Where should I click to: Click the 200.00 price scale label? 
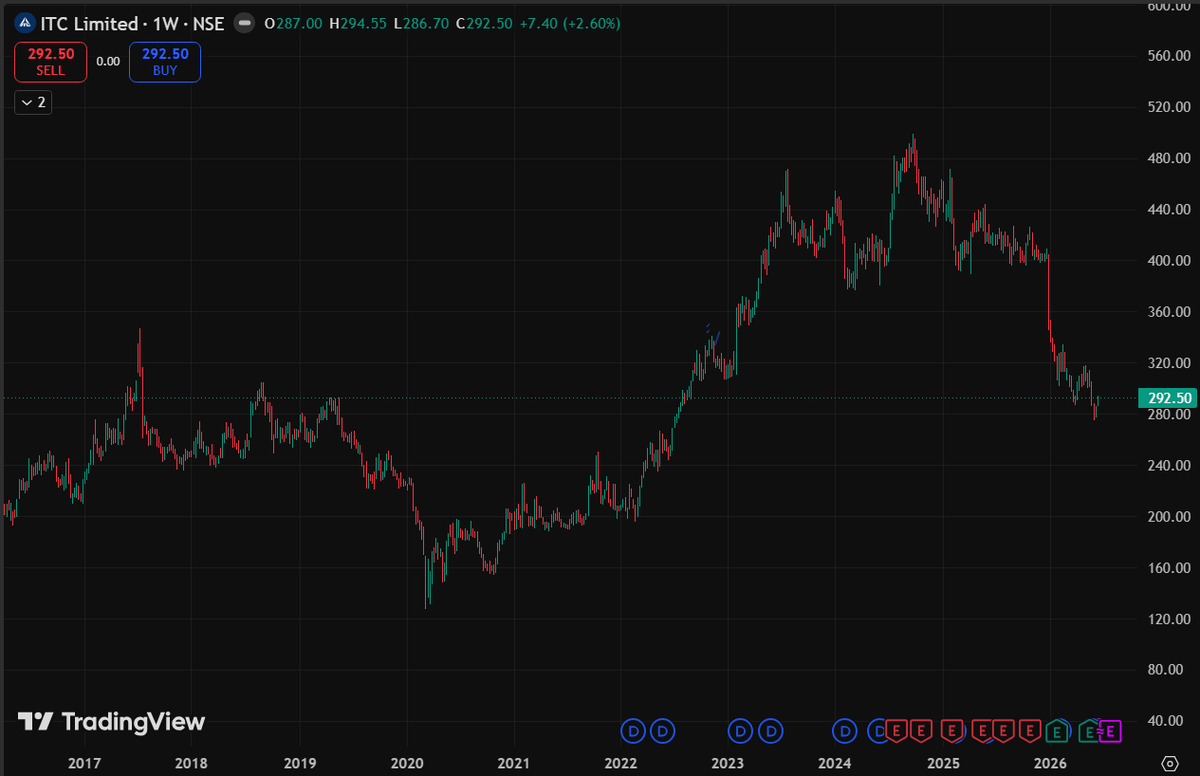[x=1171, y=517]
